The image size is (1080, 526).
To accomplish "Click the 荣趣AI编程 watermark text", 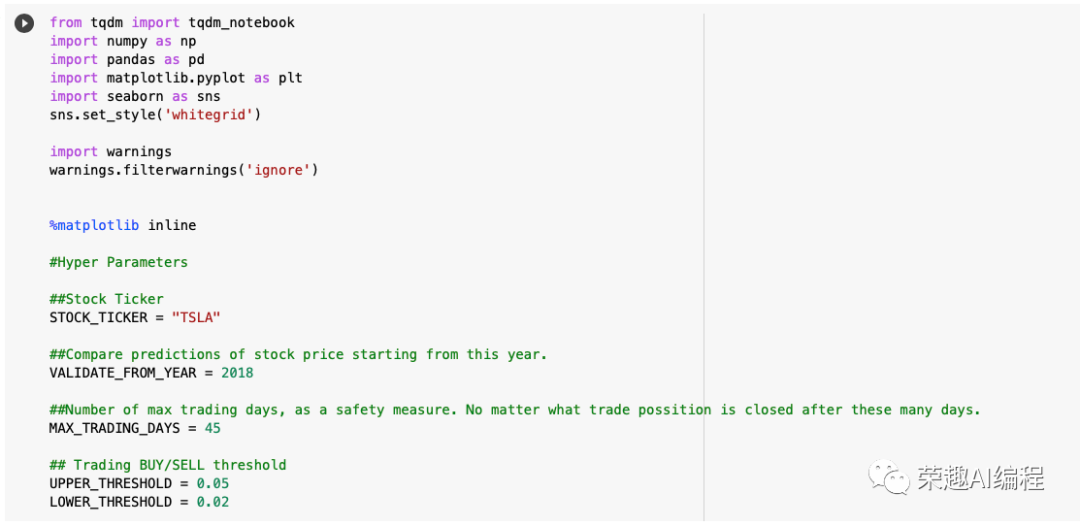I will [980, 477].
